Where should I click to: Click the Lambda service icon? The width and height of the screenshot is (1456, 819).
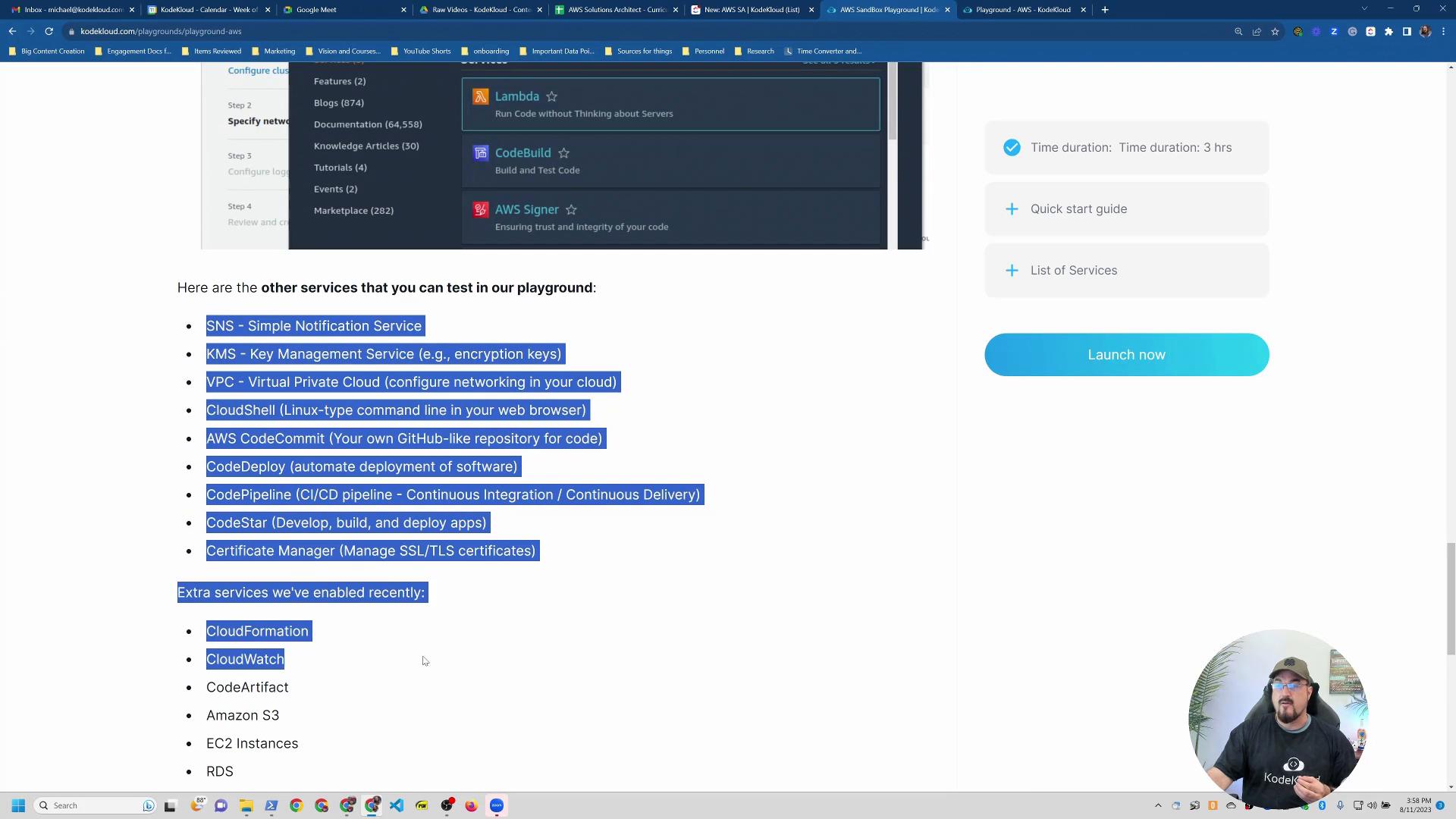pyautogui.click(x=480, y=96)
